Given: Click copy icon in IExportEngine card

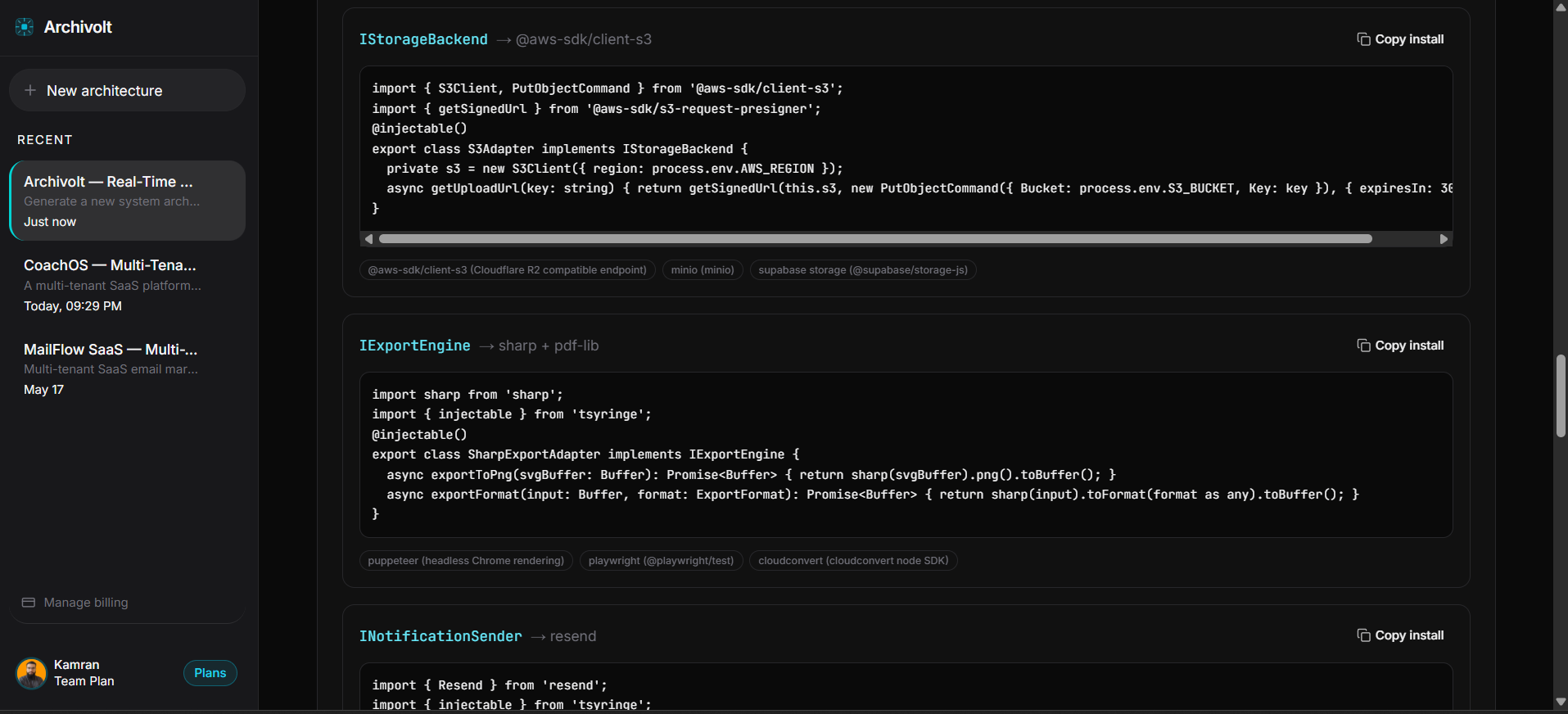Looking at the screenshot, I should click(x=1363, y=346).
